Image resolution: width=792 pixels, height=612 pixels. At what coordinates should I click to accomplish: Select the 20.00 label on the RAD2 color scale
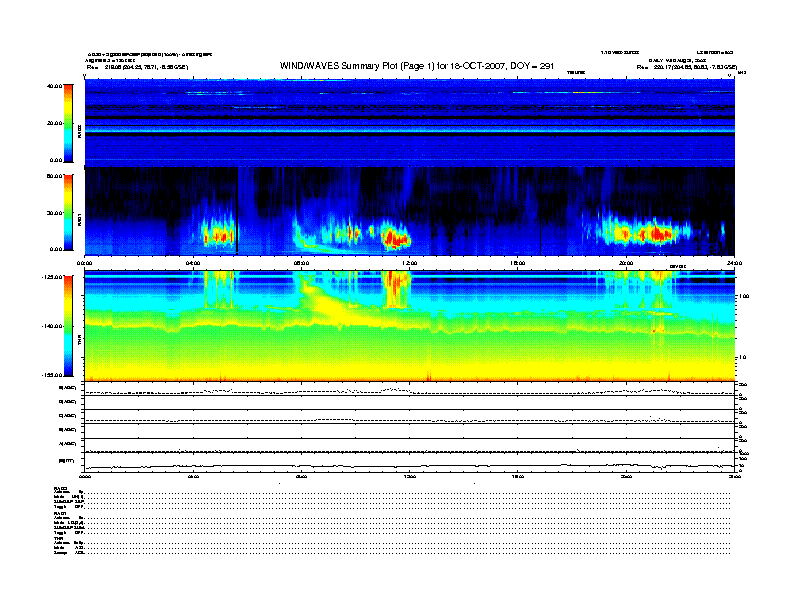click(55, 123)
